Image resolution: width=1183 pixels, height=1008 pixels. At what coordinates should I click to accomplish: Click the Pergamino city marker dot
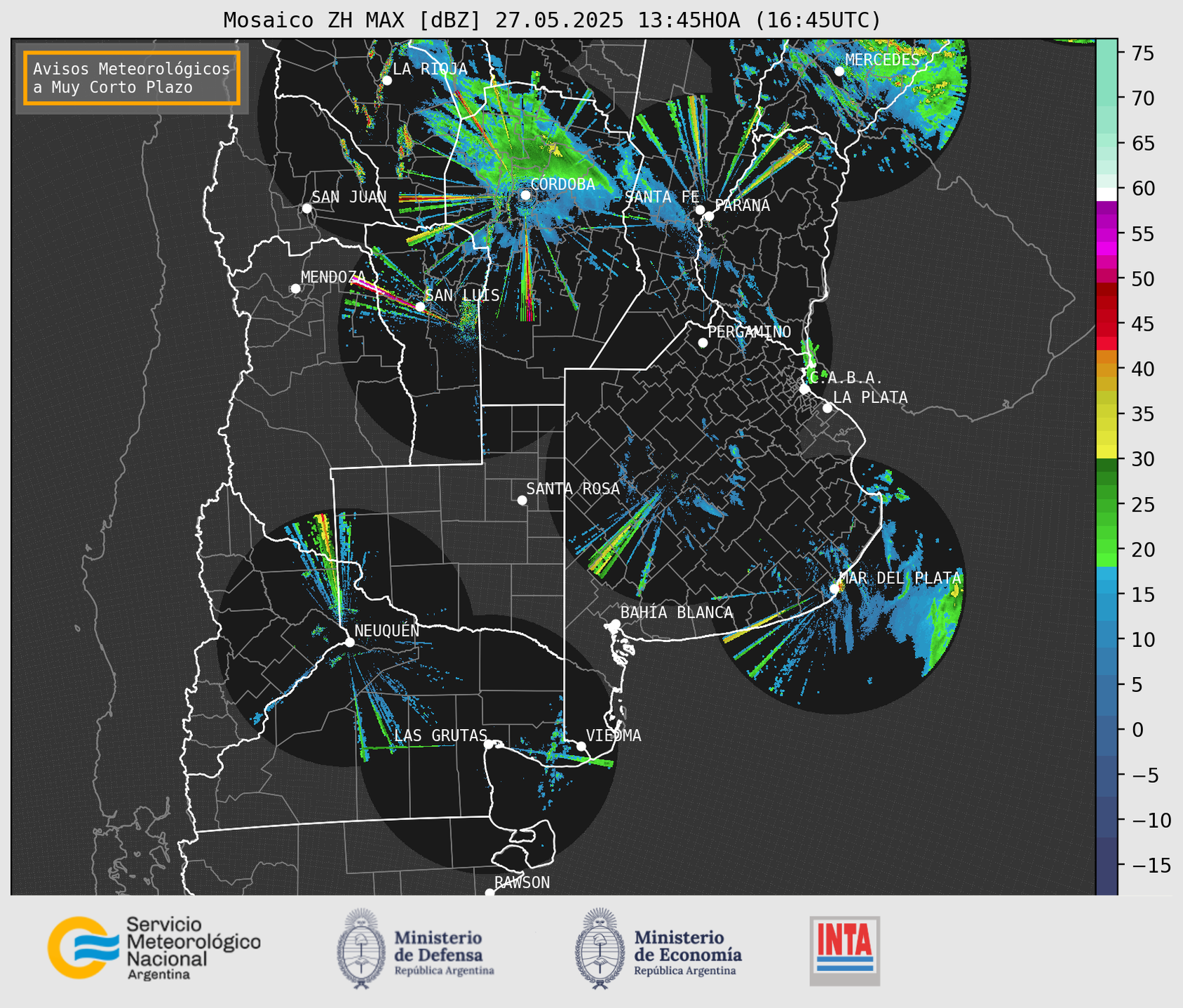click(703, 343)
